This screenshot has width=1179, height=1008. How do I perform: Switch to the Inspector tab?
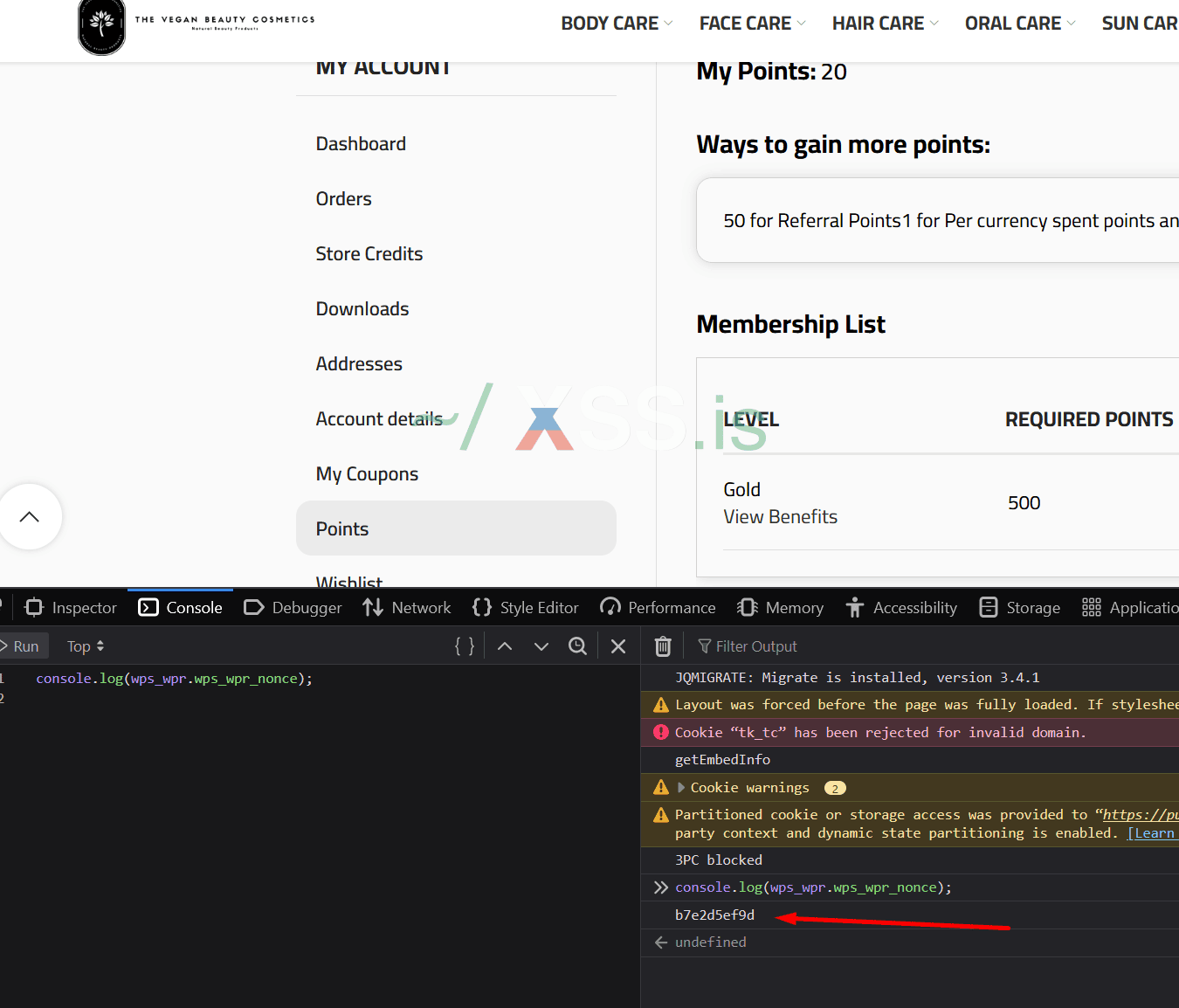pyautogui.click(x=72, y=608)
